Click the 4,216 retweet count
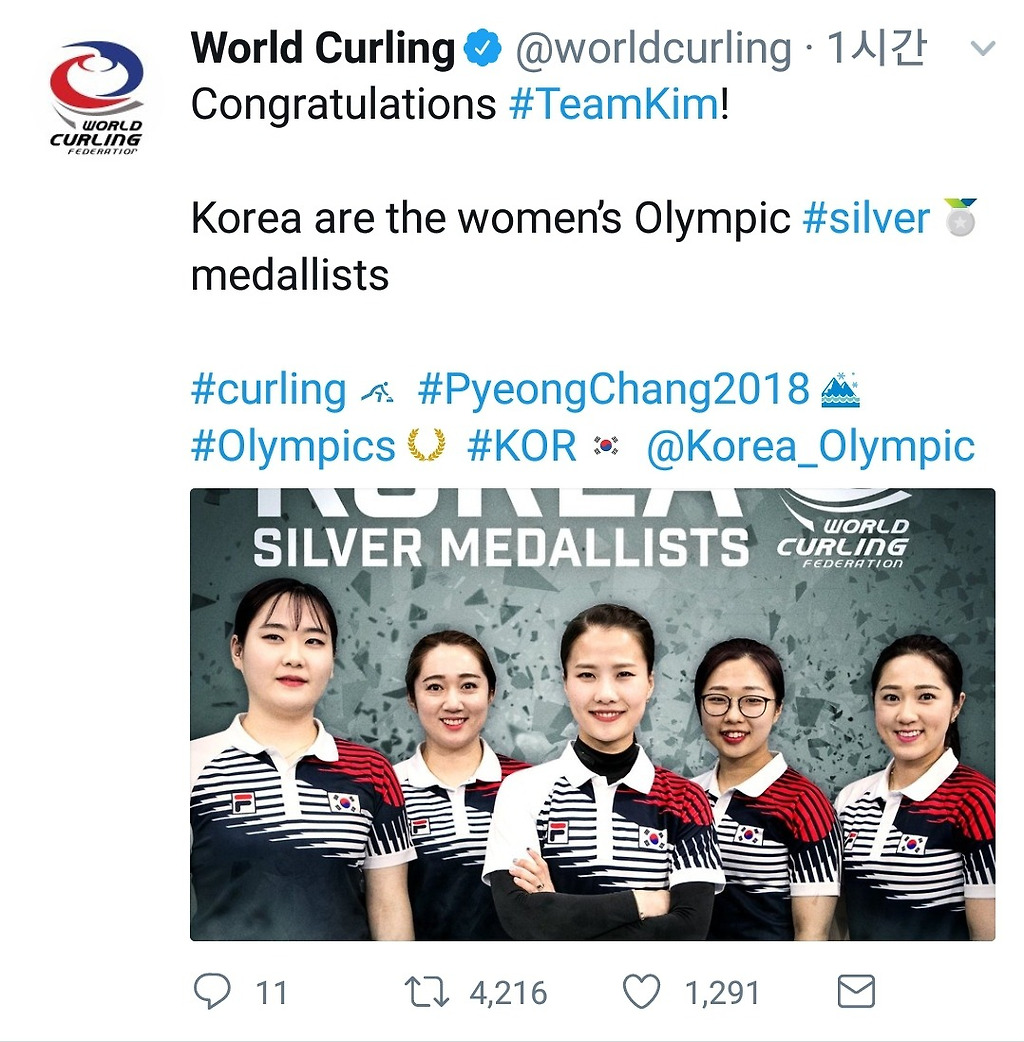The image size is (1024, 1042). (508, 993)
